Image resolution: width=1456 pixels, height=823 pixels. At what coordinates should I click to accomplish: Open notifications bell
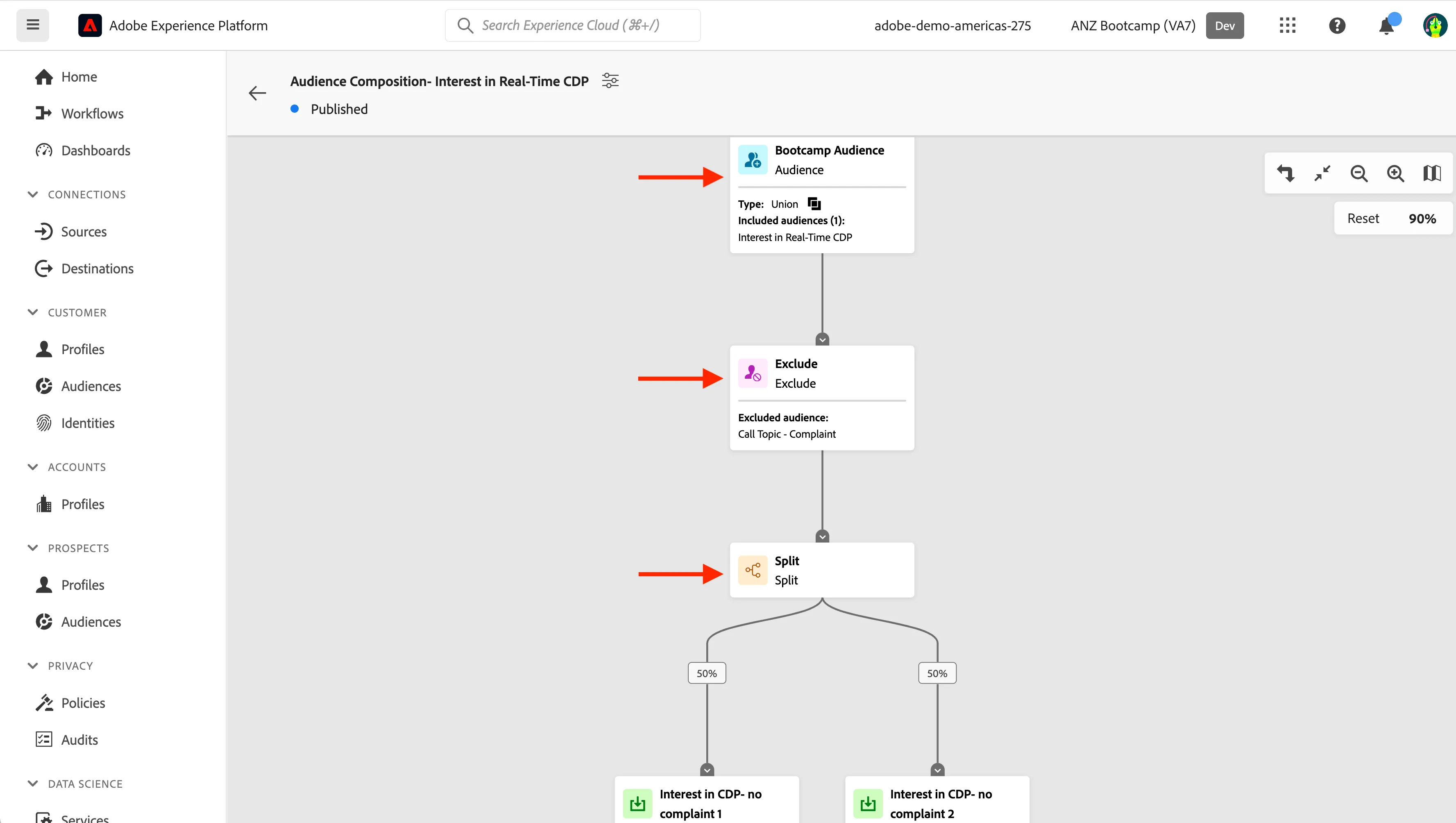[x=1386, y=25]
